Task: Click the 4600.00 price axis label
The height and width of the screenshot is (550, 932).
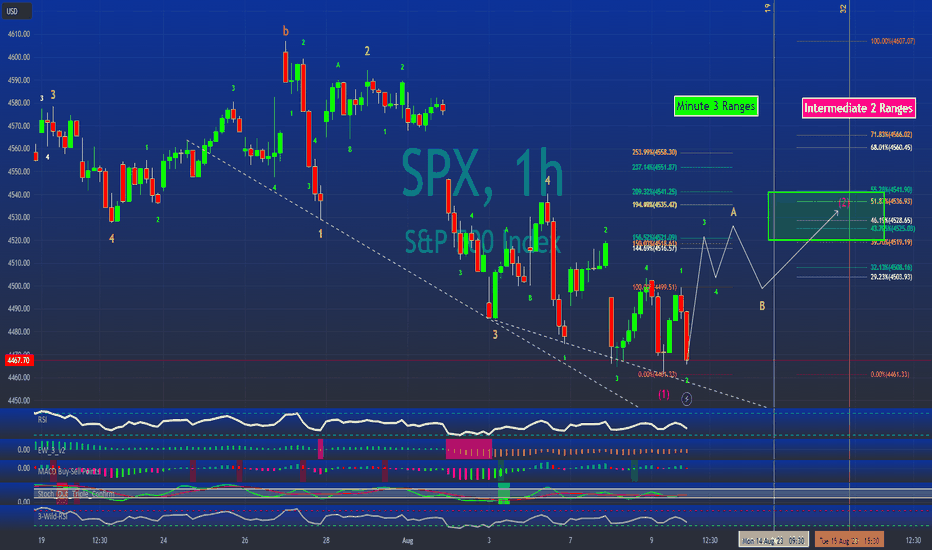Action: [x=19, y=58]
